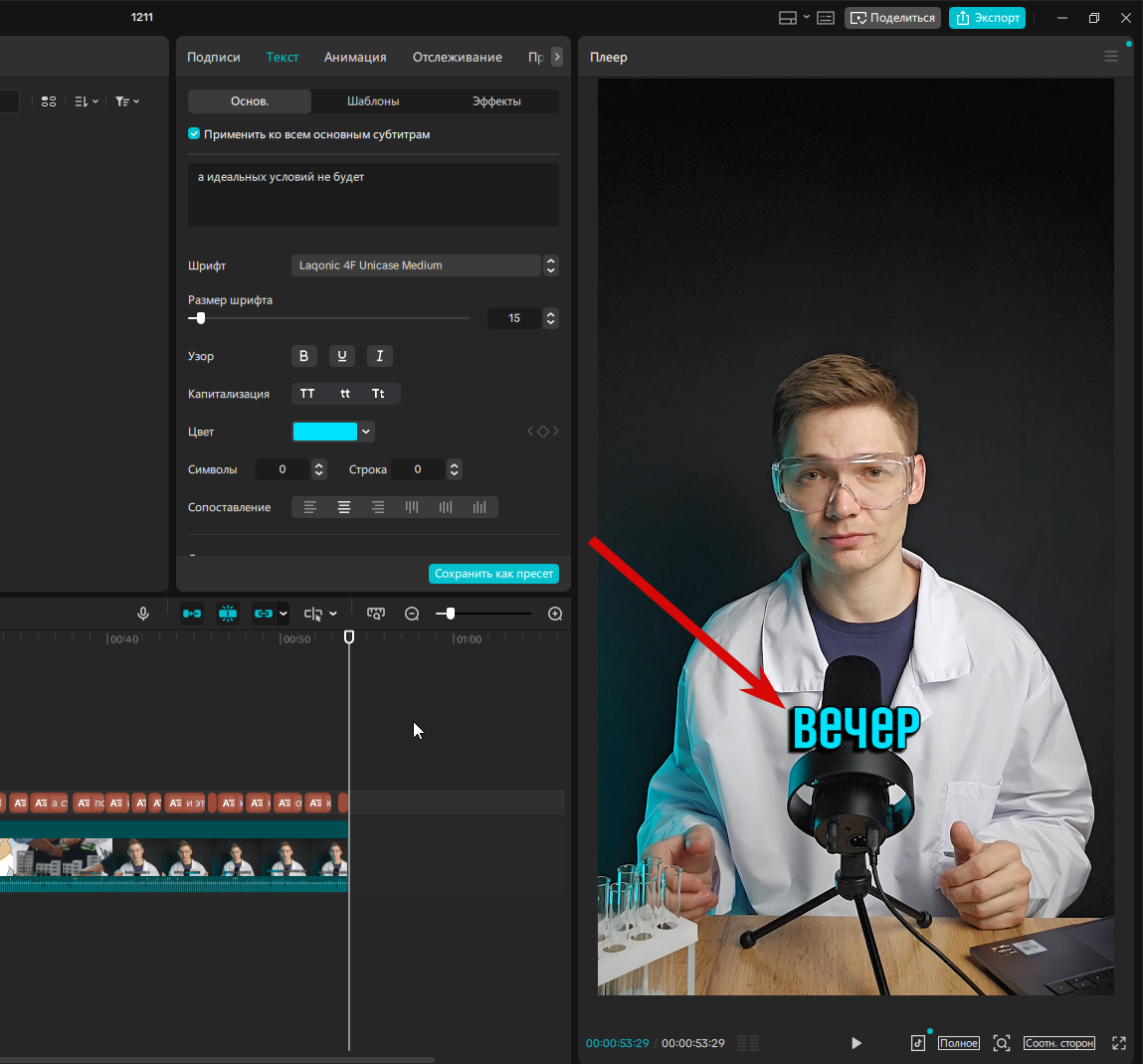Image resolution: width=1143 pixels, height=1064 pixels.
Task: Toggle bold text style
Action: tap(304, 356)
